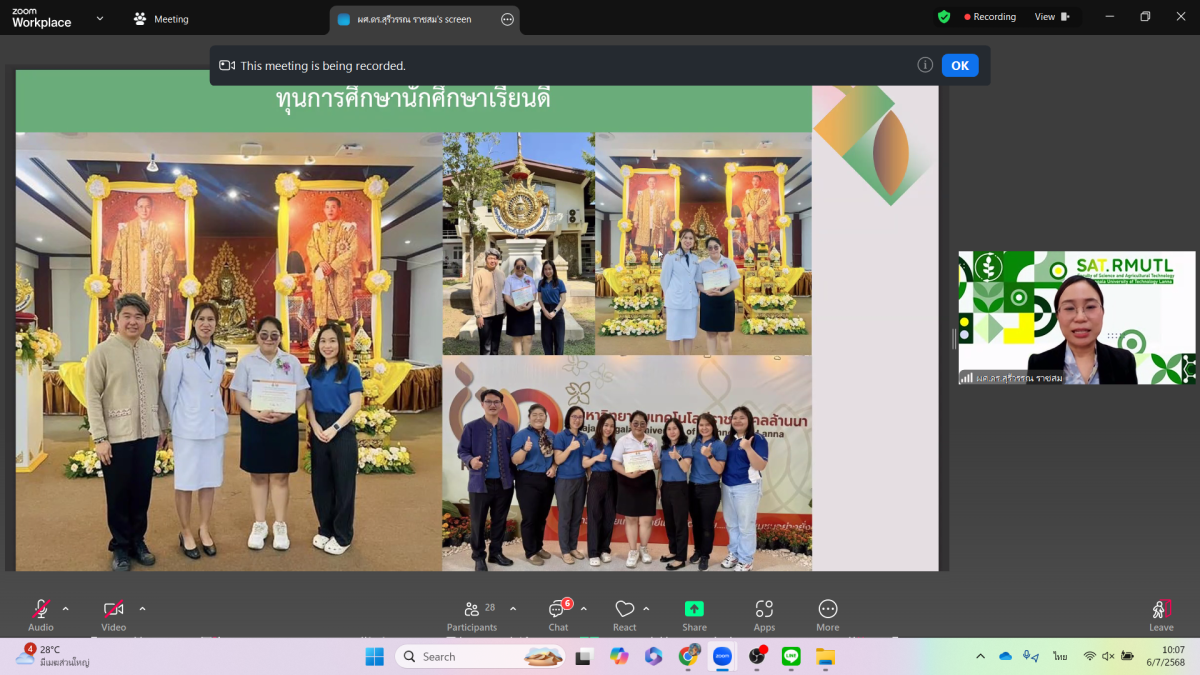
Task: Open the More options menu
Action: [827, 615]
